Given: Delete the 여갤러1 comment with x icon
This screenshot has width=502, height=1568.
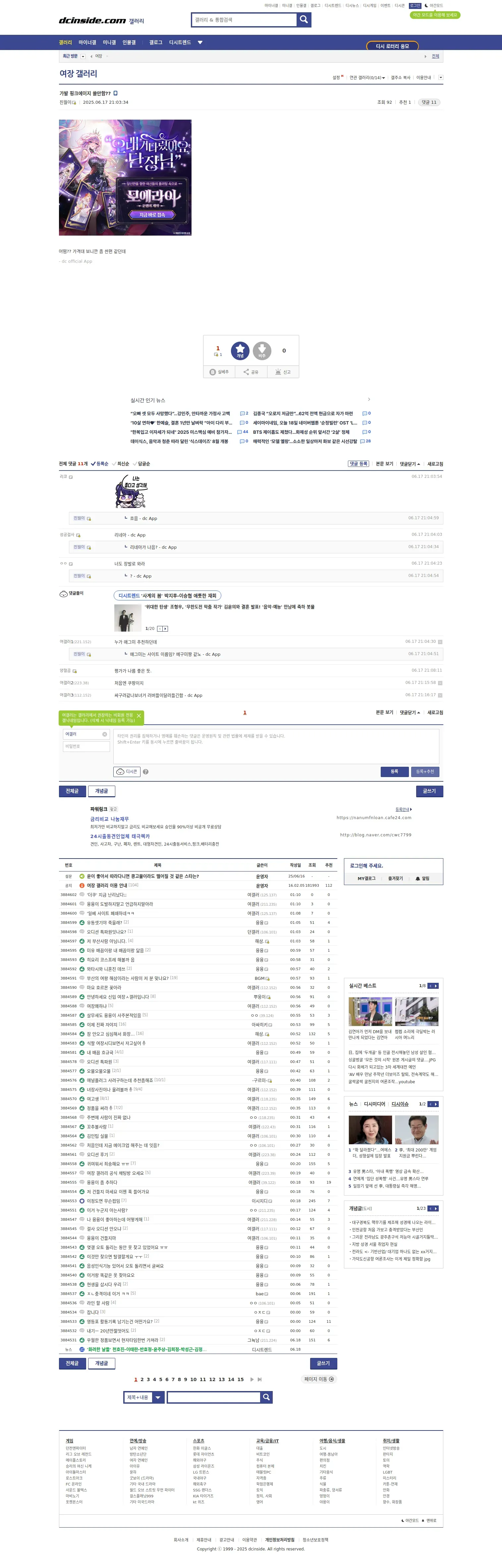Looking at the screenshot, I should click(x=440, y=642).
